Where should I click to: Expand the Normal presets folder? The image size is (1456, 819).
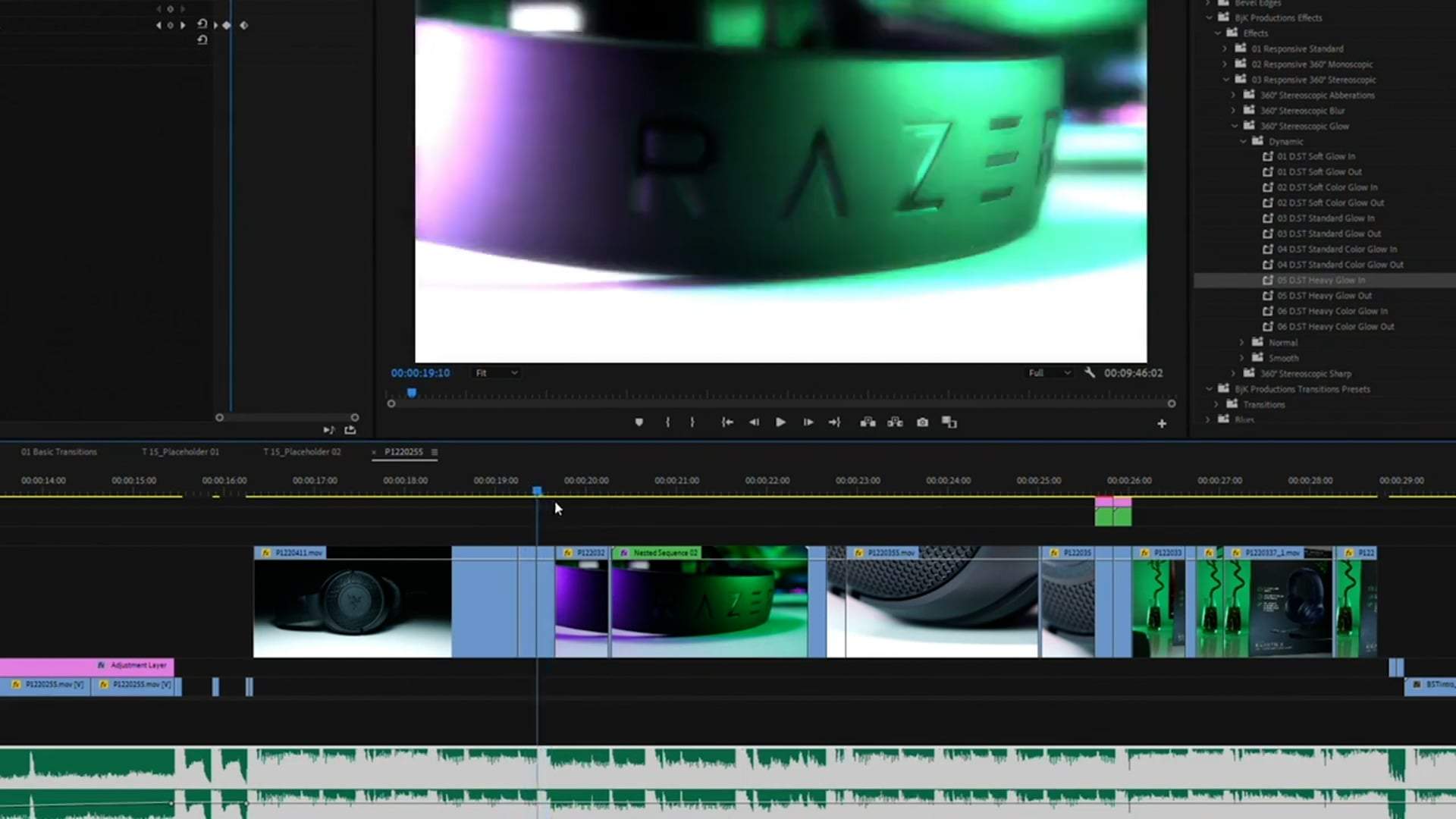click(1241, 343)
